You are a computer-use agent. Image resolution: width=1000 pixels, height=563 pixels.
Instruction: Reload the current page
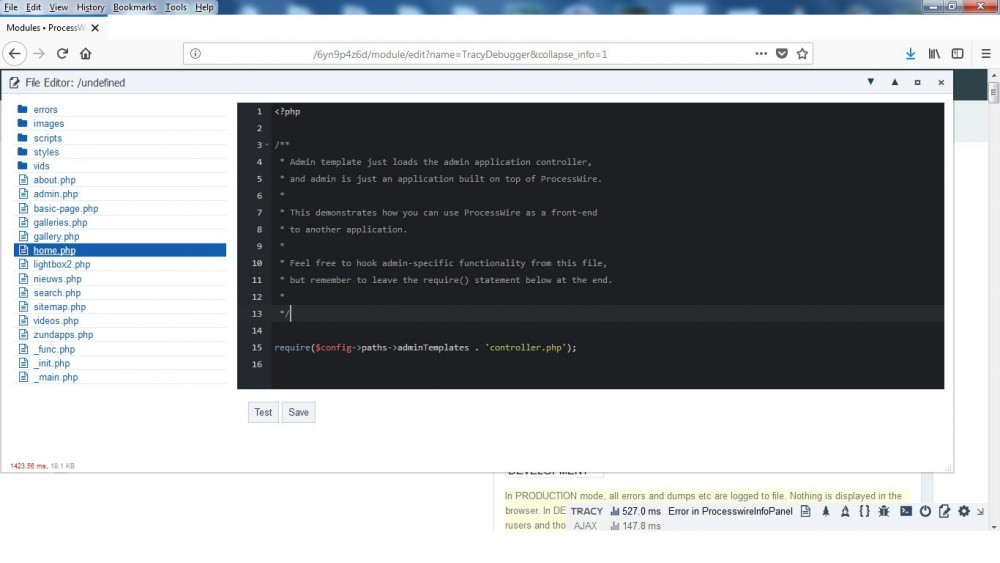pyautogui.click(x=62, y=54)
